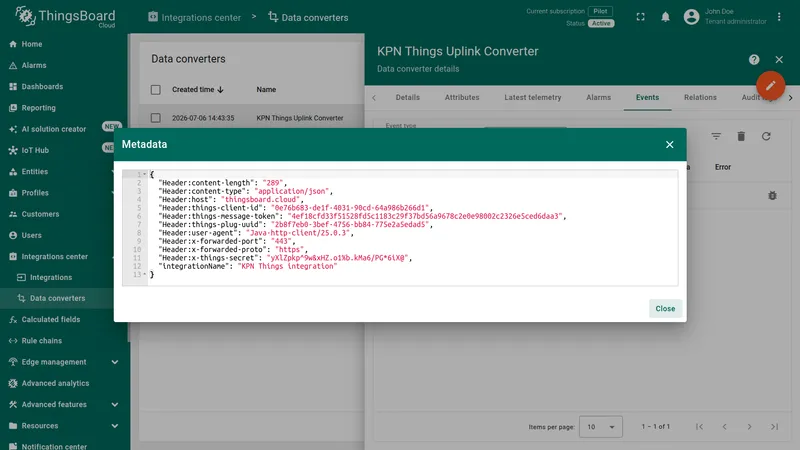Click the Close button in Metadata dialog
The height and width of the screenshot is (450, 800).
tap(665, 309)
